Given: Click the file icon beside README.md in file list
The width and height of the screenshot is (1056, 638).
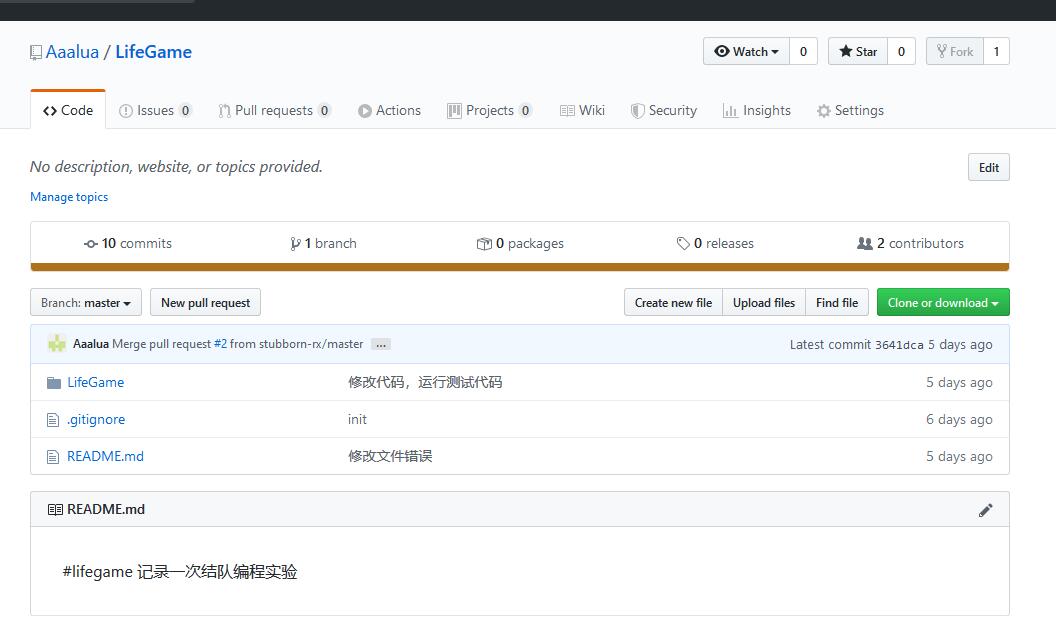Looking at the screenshot, I should 53,457.
